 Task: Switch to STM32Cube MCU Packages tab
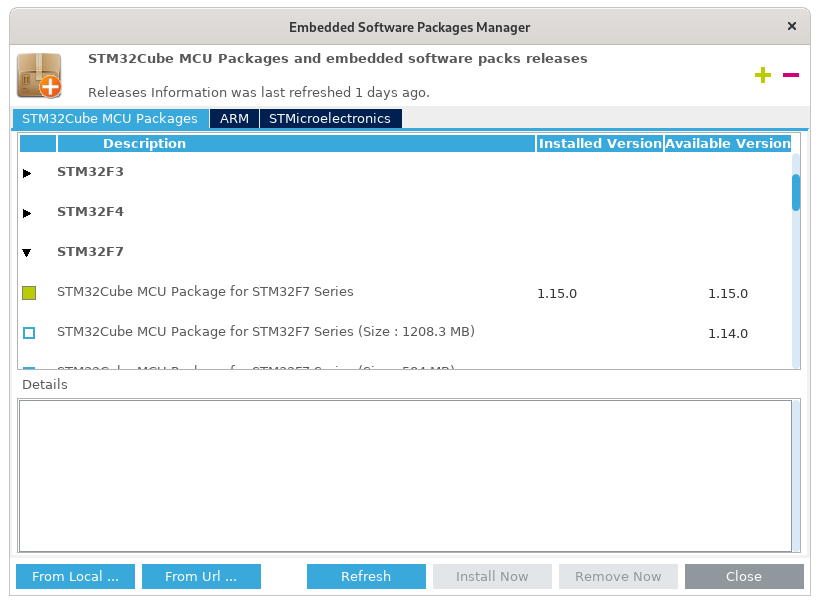(110, 118)
